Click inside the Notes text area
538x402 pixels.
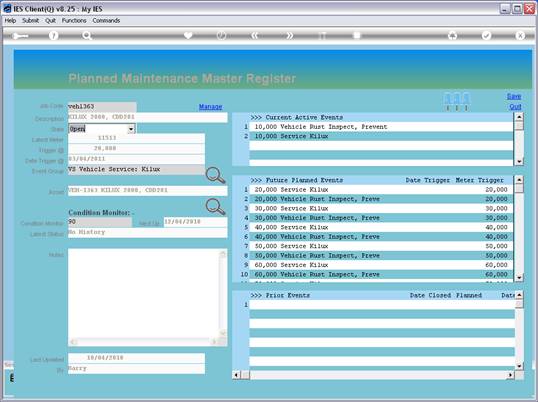coord(143,293)
